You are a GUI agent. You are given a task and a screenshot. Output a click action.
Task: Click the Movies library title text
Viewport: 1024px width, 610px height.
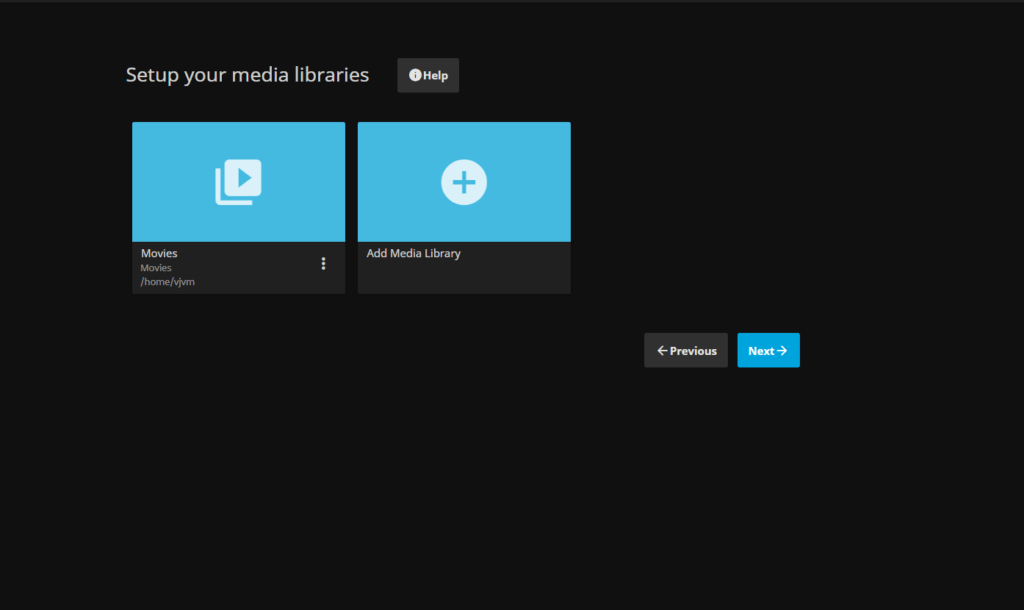point(159,253)
